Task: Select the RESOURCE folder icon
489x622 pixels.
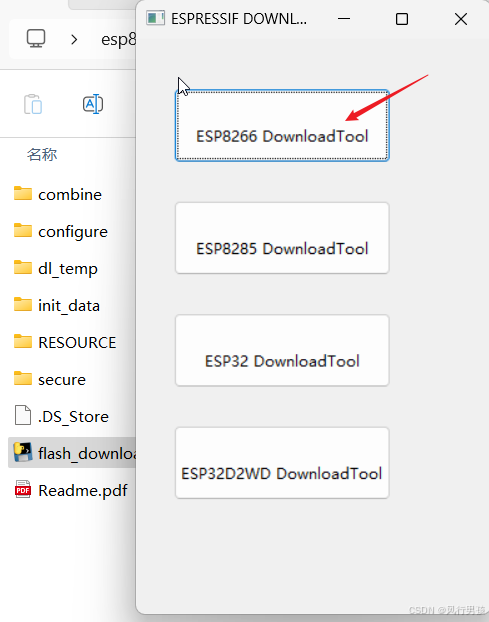Action: pyautogui.click(x=23, y=342)
